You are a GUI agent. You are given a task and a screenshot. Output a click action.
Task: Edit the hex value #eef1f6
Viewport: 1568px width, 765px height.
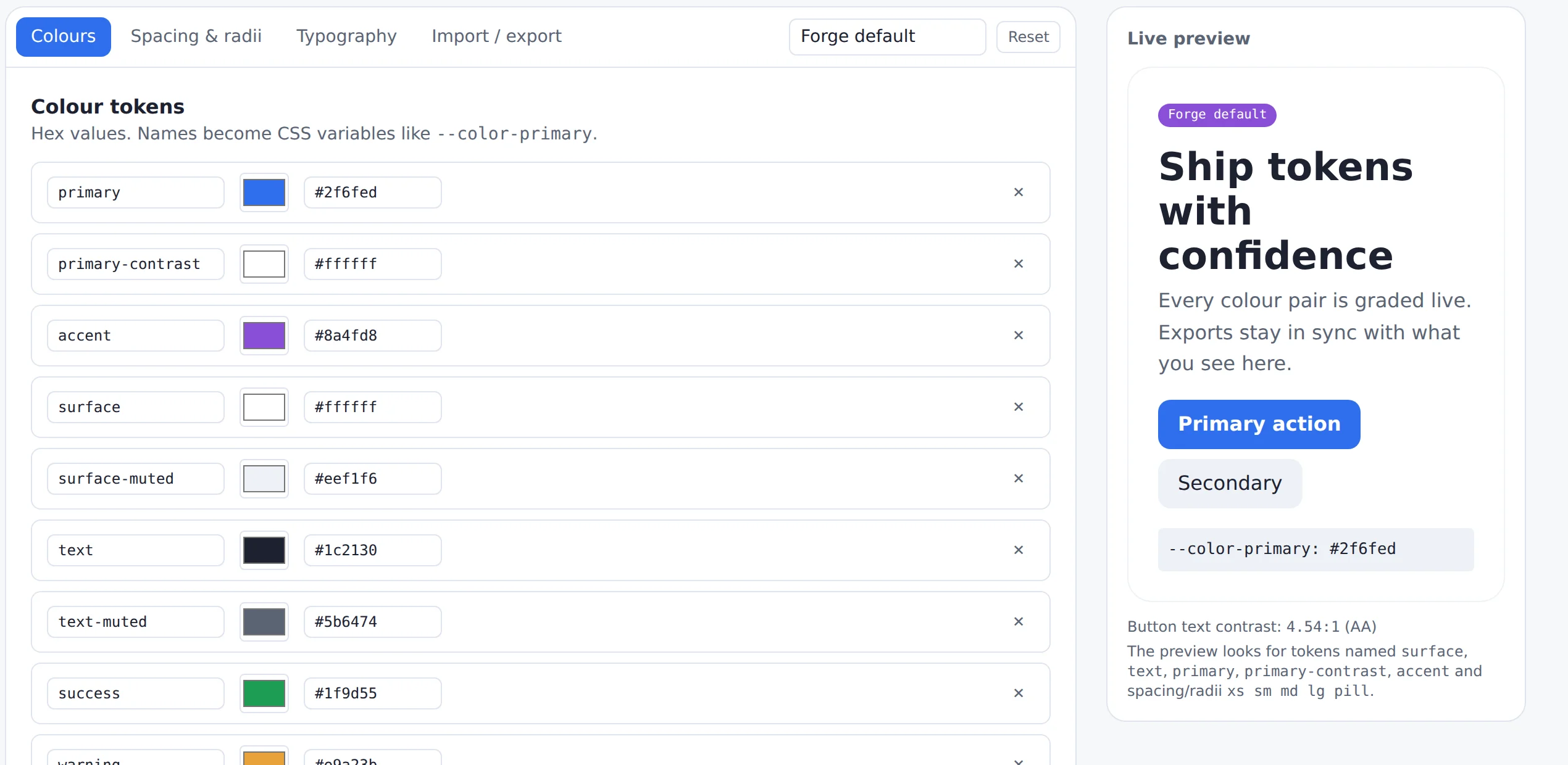coord(373,479)
